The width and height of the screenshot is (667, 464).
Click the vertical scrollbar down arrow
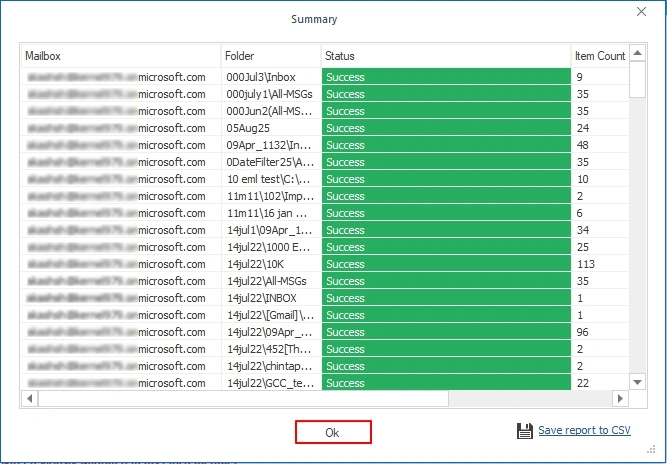[637, 381]
